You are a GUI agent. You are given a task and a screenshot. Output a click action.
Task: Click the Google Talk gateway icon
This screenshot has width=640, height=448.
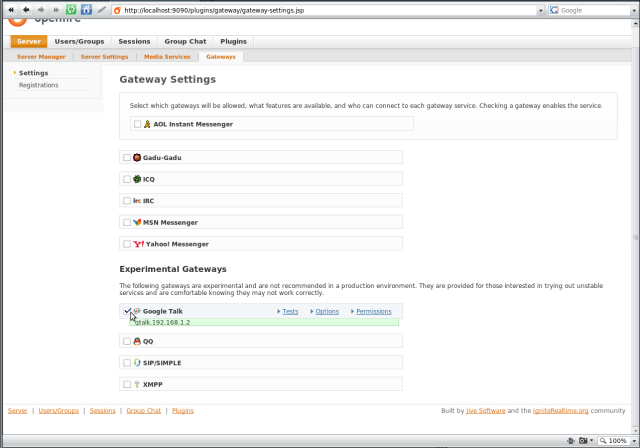point(137,311)
